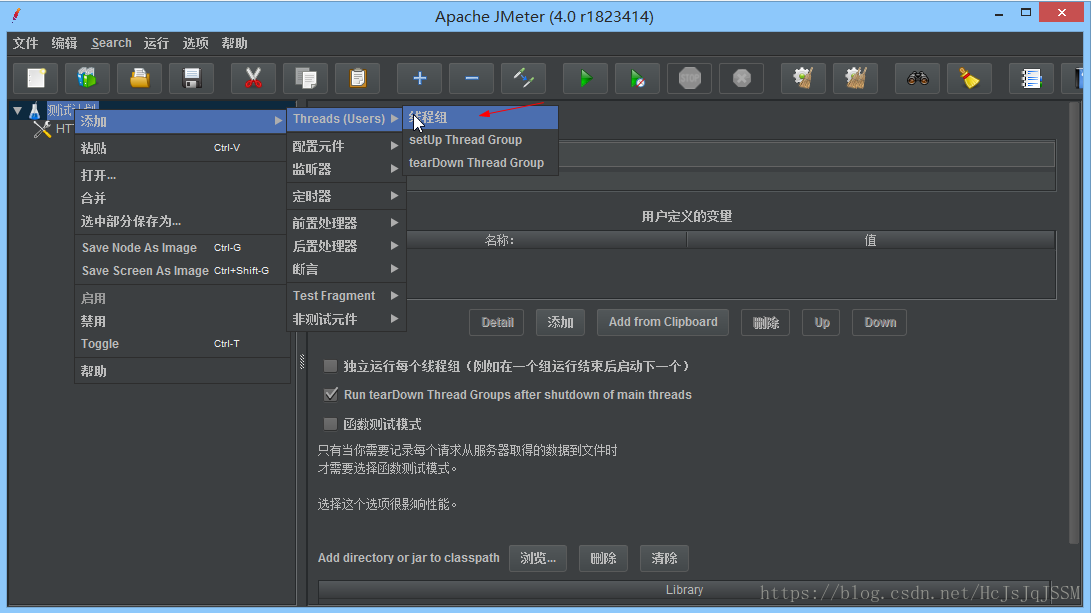
Task: Open search with binoculars icon
Action: [917, 78]
